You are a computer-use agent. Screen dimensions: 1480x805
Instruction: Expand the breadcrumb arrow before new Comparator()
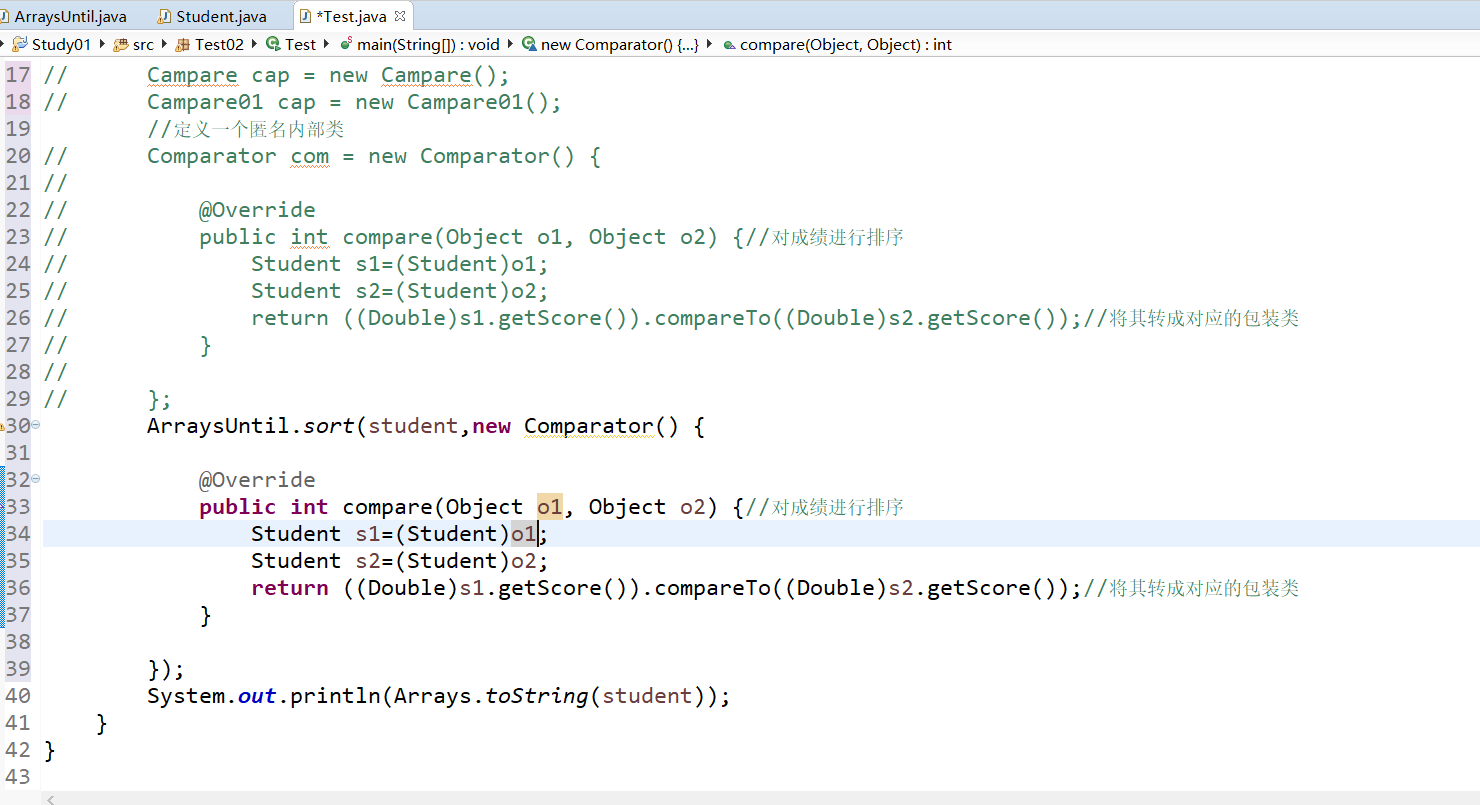click(510, 44)
